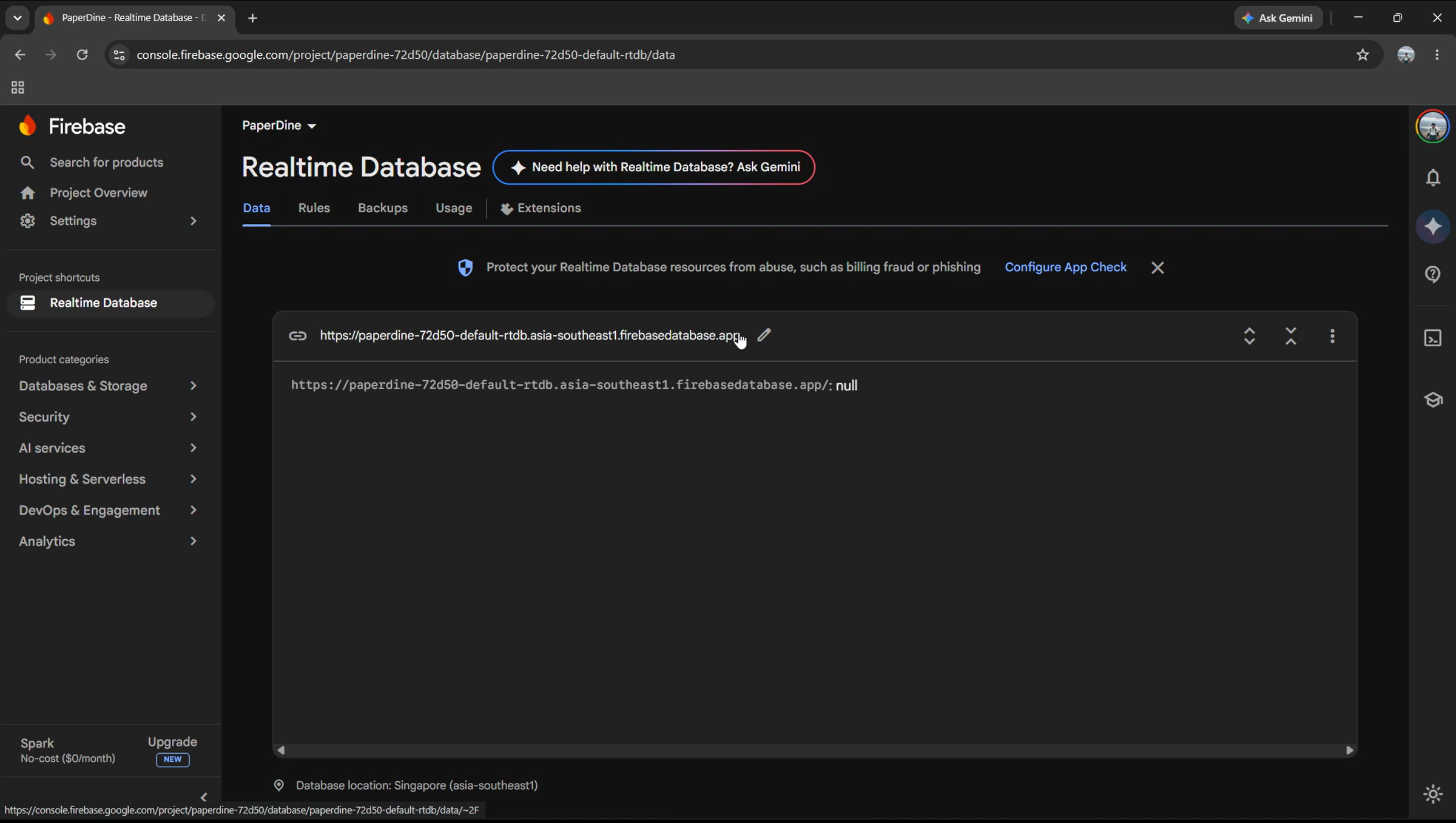Click Configure App Check link
Viewport: 1456px width, 823px height.
click(1065, 267)
